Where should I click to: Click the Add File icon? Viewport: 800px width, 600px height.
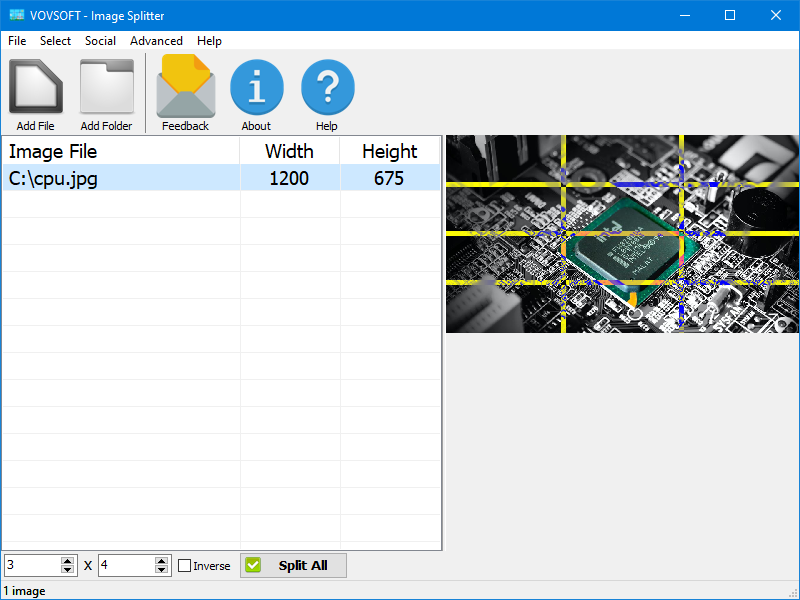point(35,85)
